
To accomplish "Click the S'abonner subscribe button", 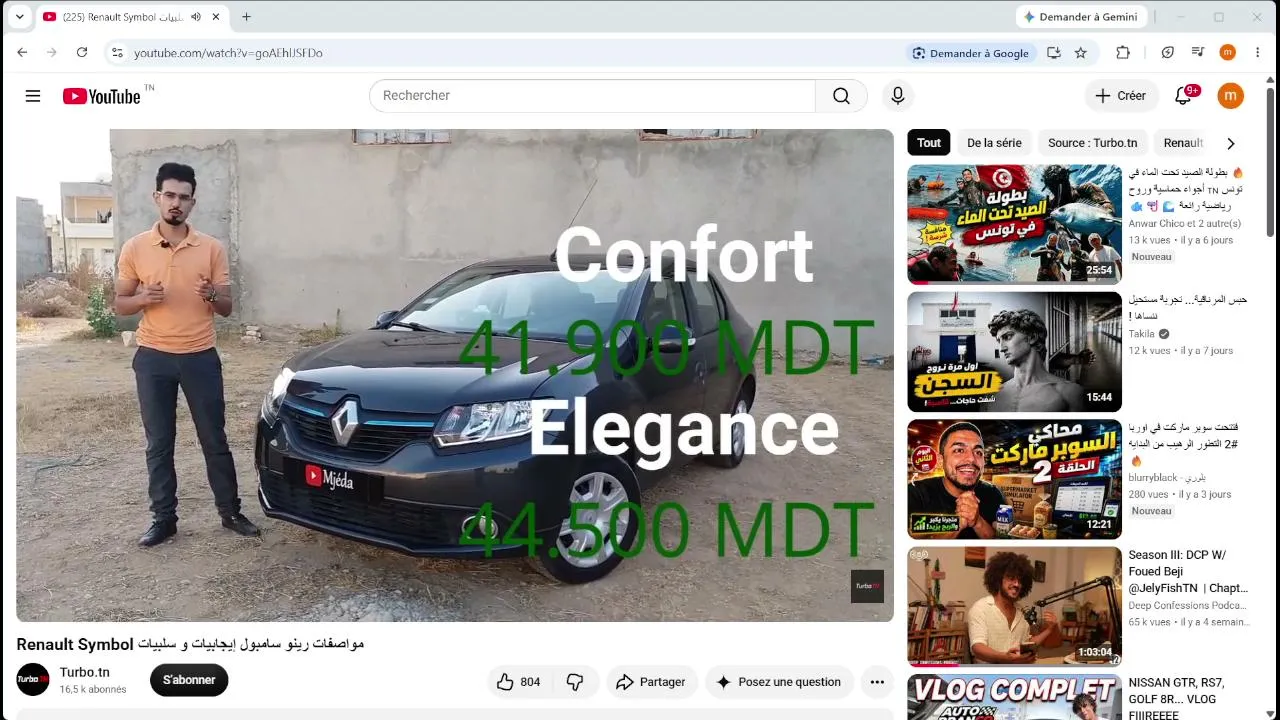I will coord(189,680).
